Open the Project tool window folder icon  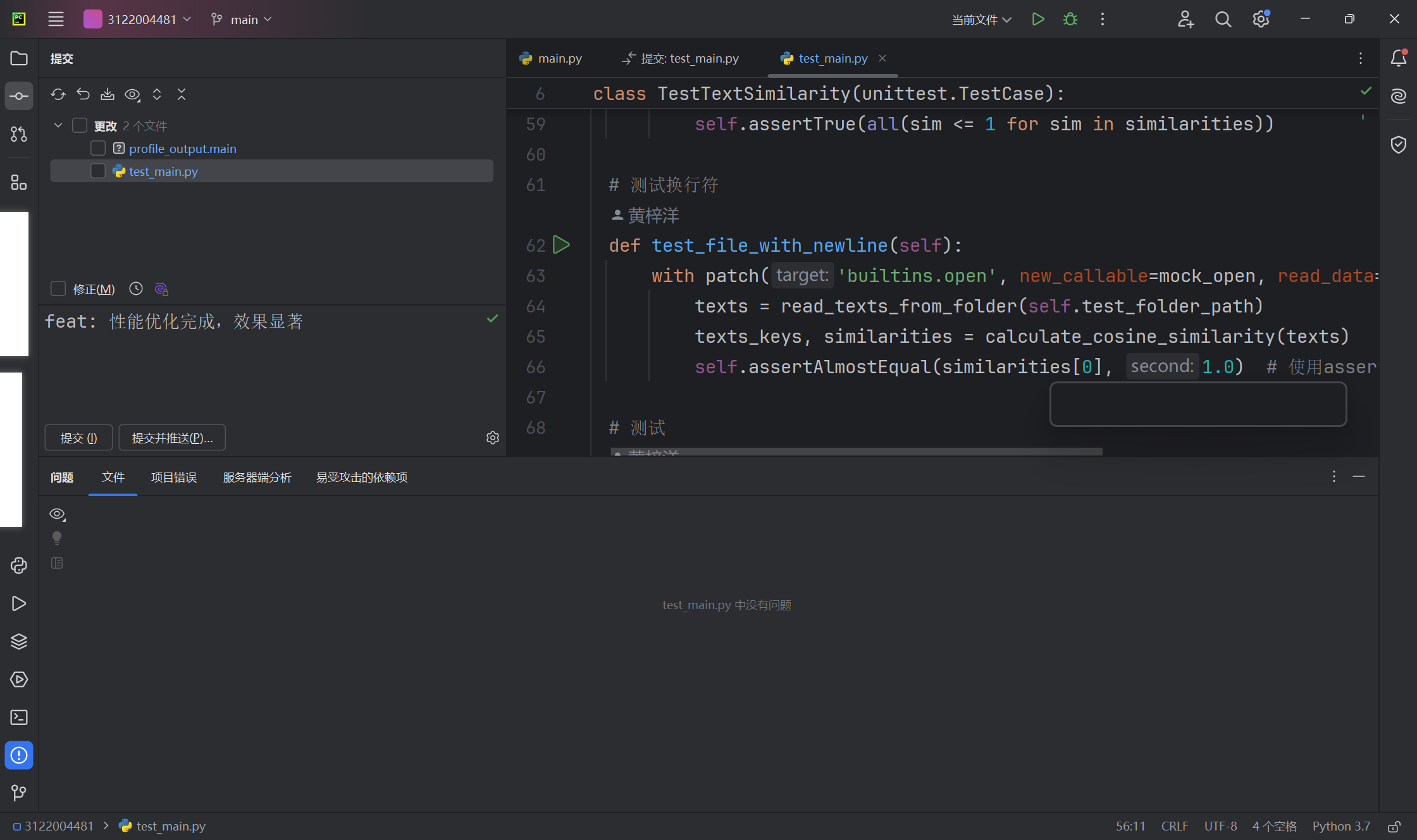tap(19, 58)
